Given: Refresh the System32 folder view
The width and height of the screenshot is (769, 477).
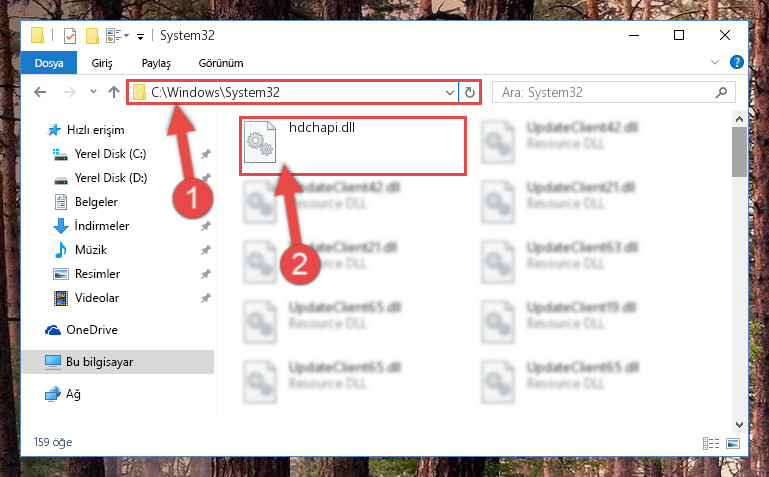Looking at the screenshot, I should (x=469, y=92).
